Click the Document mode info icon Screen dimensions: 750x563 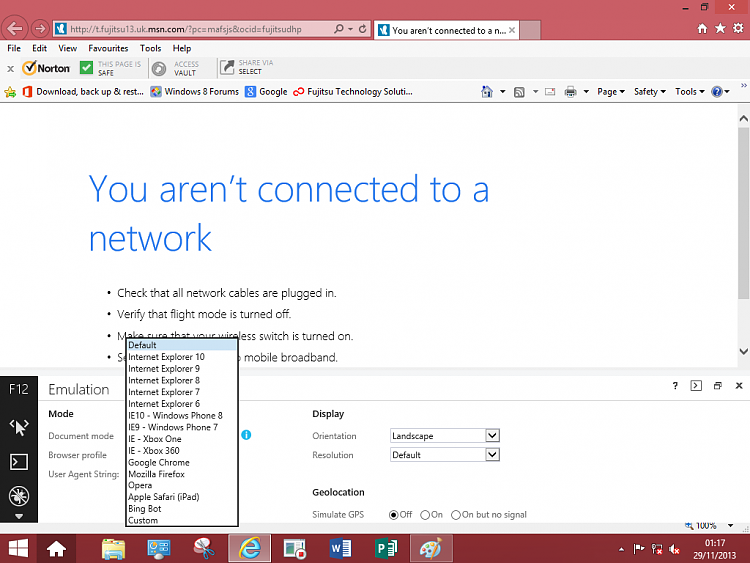click(x=246, y=435)
